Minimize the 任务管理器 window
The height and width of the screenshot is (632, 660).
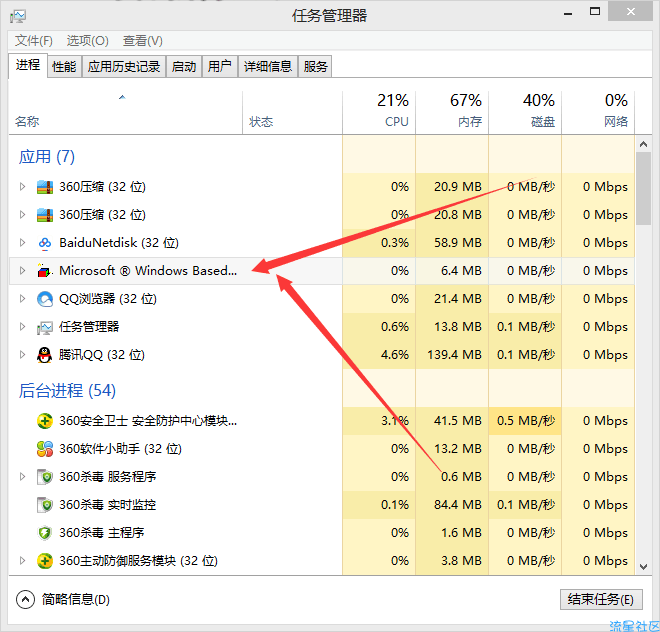[568, 13]
